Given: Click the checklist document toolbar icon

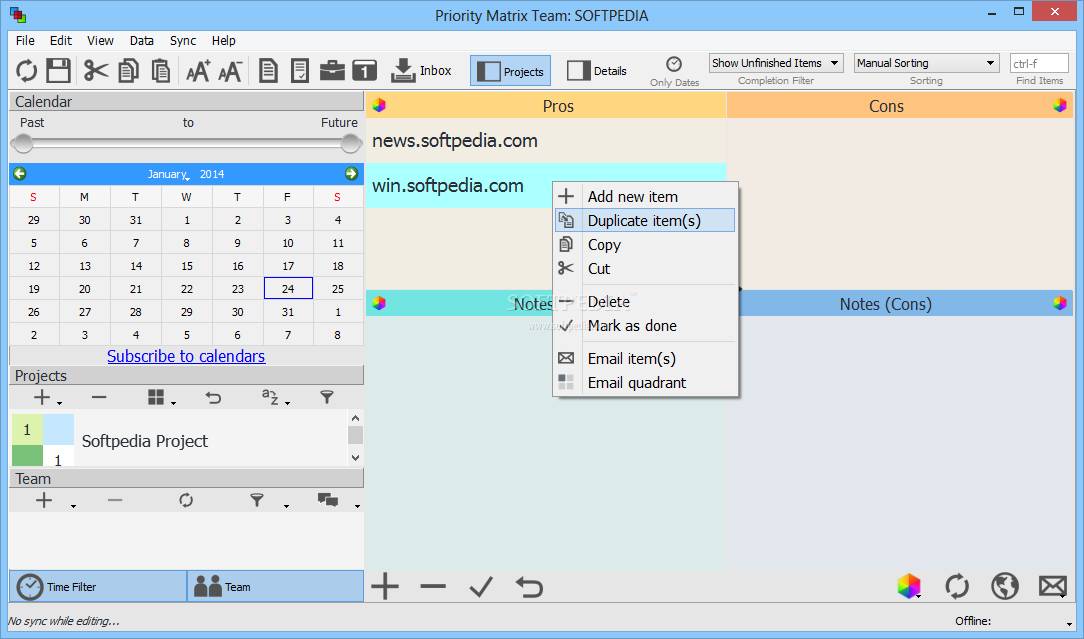Looking at the screenshot, I should click(x=300, y=71).
